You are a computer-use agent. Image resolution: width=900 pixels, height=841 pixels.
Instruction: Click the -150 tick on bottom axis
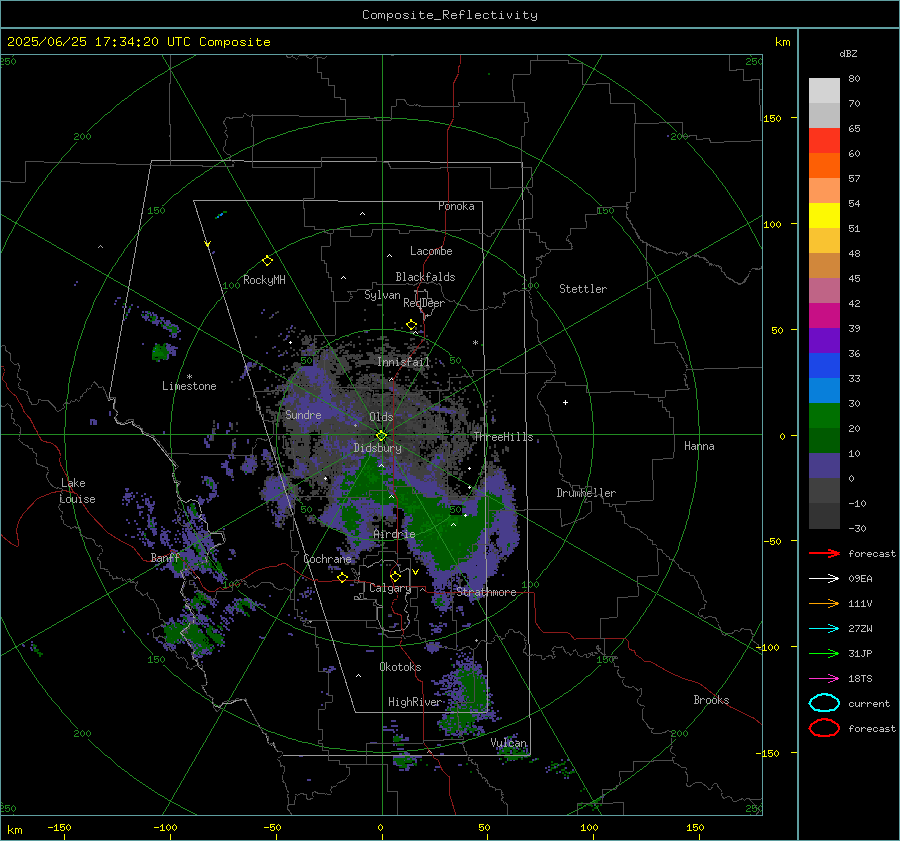tap(59, 827)
